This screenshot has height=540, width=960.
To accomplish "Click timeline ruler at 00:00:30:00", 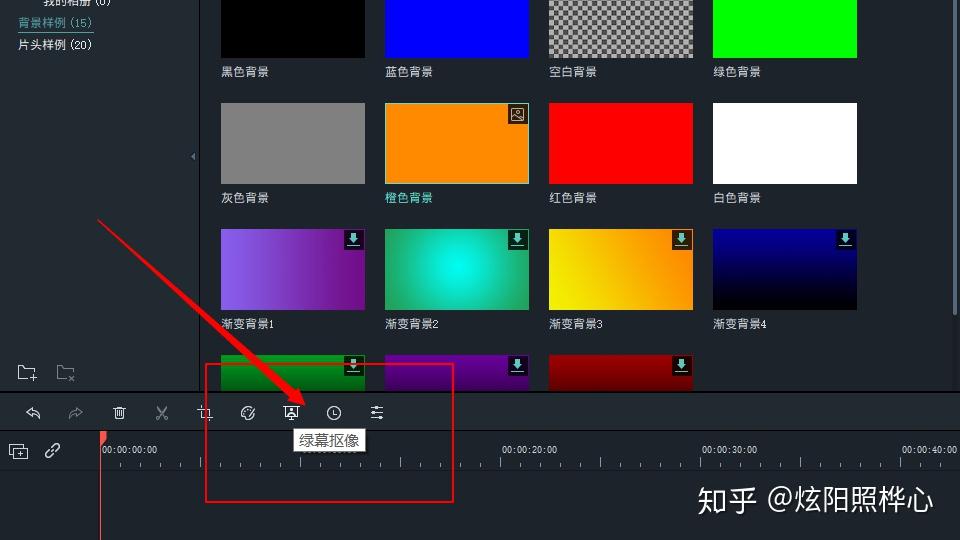I will pyautogui.click(x=729, y=450).
